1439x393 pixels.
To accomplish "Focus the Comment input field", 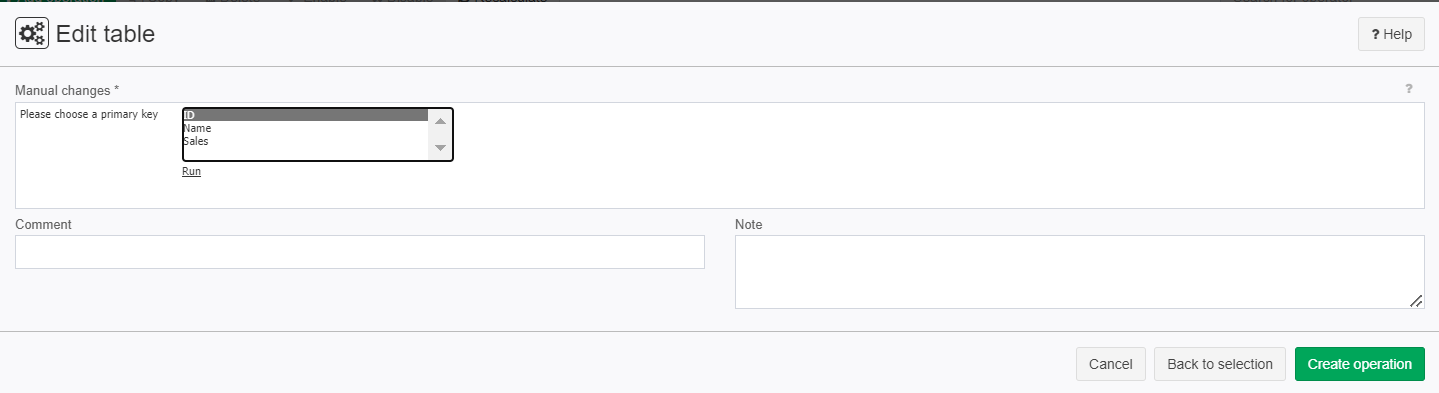I will 360,252.
